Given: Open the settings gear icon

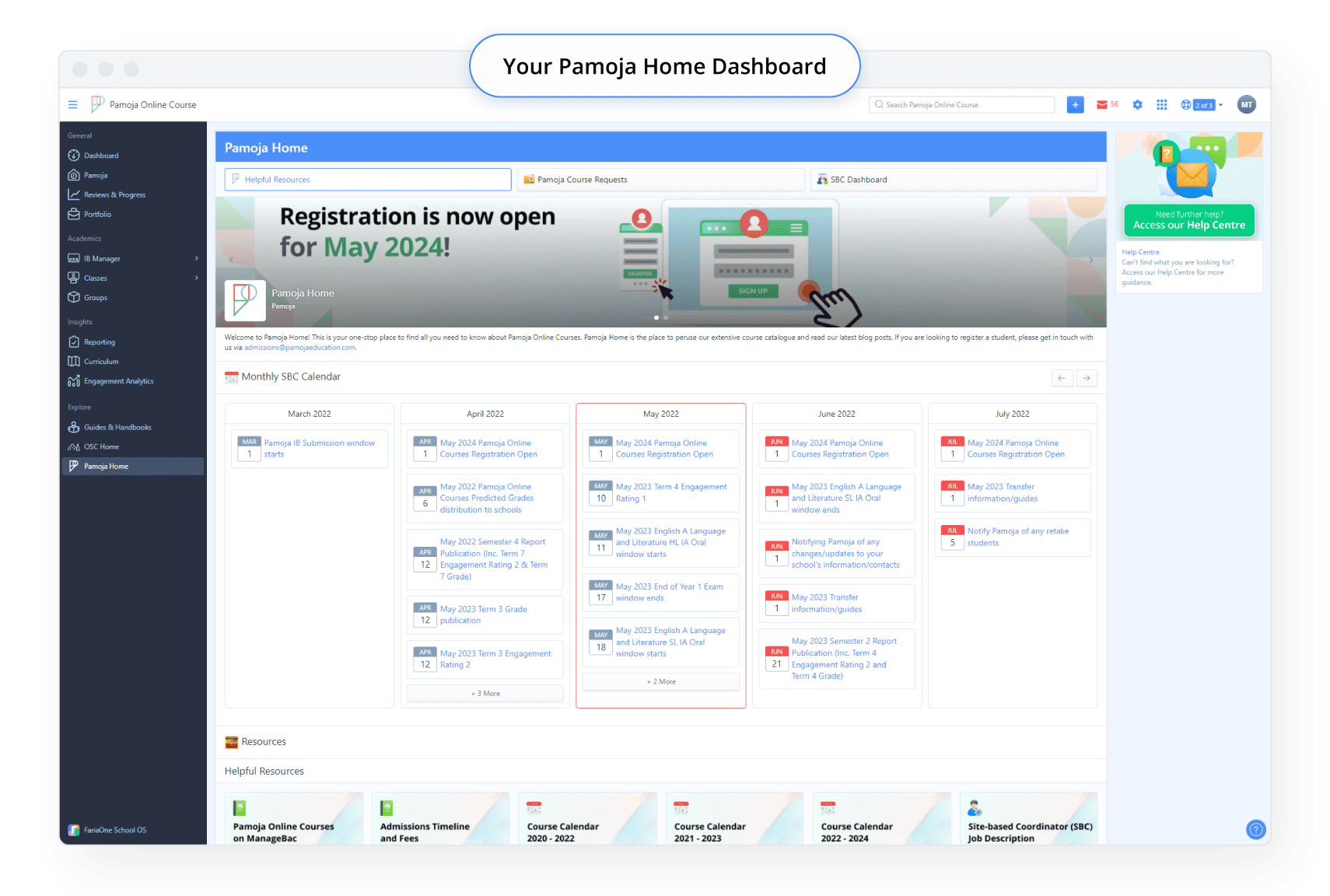Looking at the screenshot, I should coord(1137,105).
